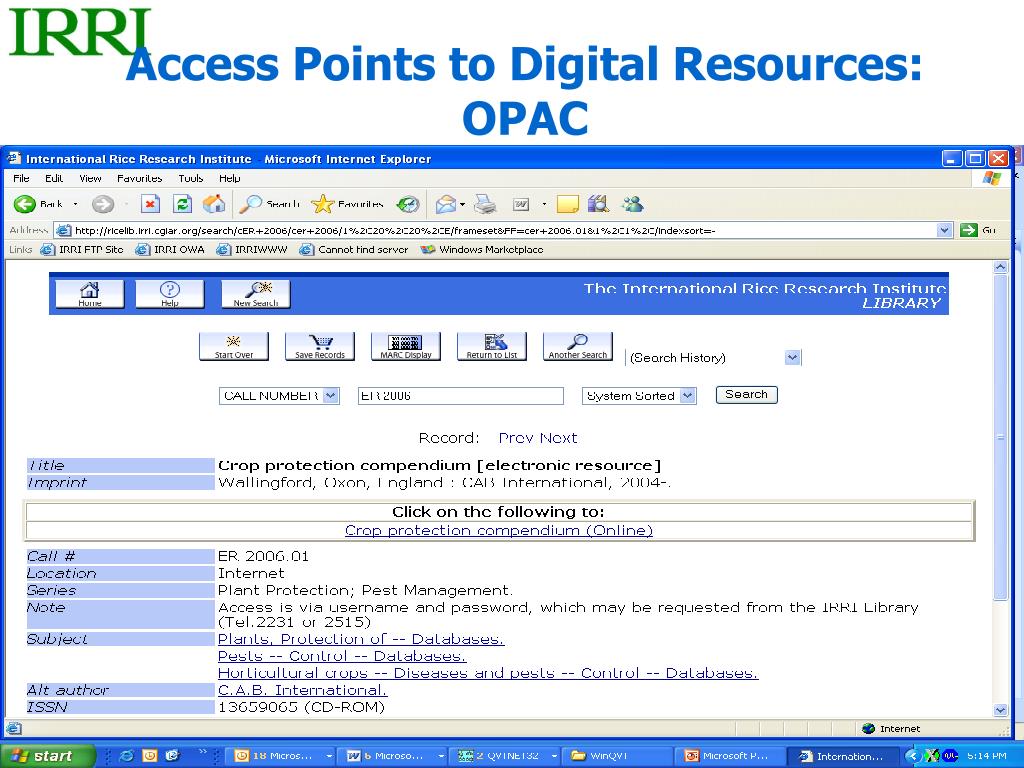The image size is (1024, 768).
Task: Click the library Help button
Action: click(x=170, y=294)
